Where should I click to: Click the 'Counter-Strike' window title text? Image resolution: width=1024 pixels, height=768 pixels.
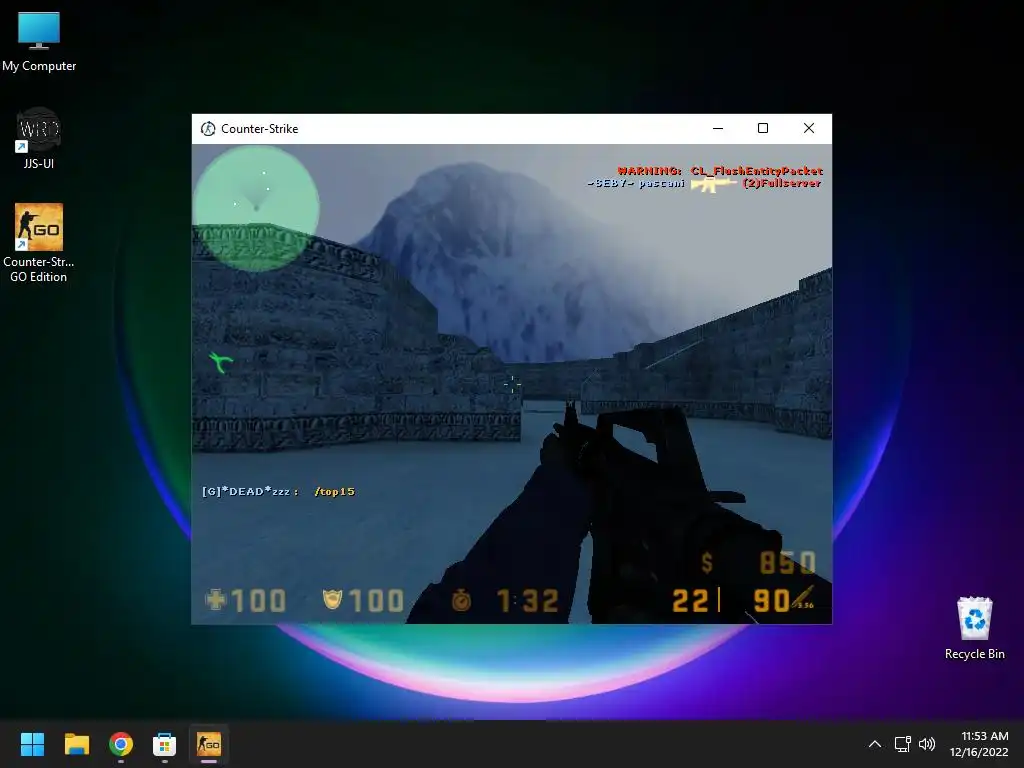click(x=259, y=129)
